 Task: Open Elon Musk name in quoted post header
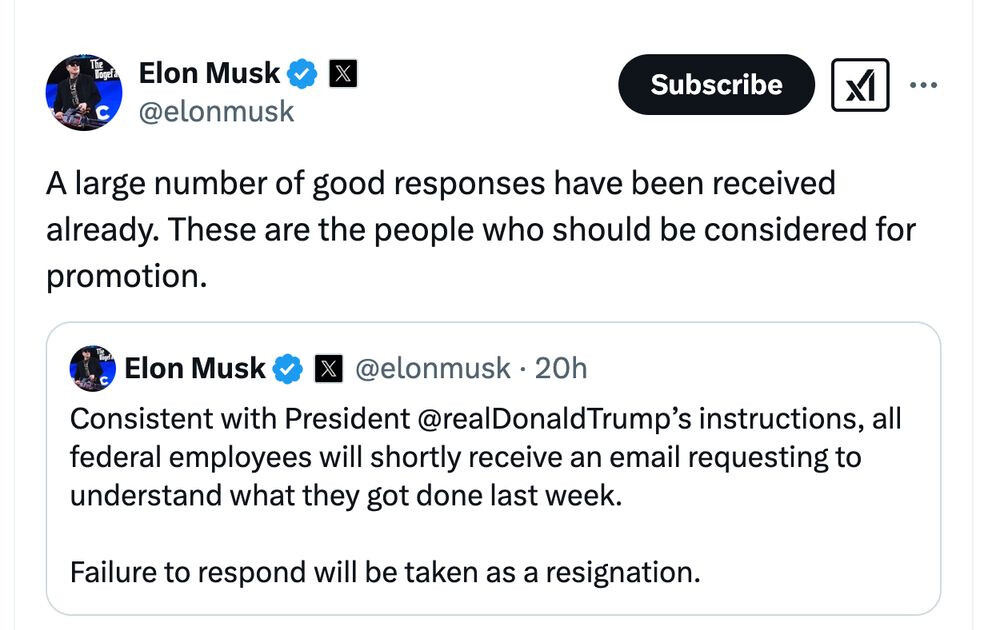coord(195,369)
